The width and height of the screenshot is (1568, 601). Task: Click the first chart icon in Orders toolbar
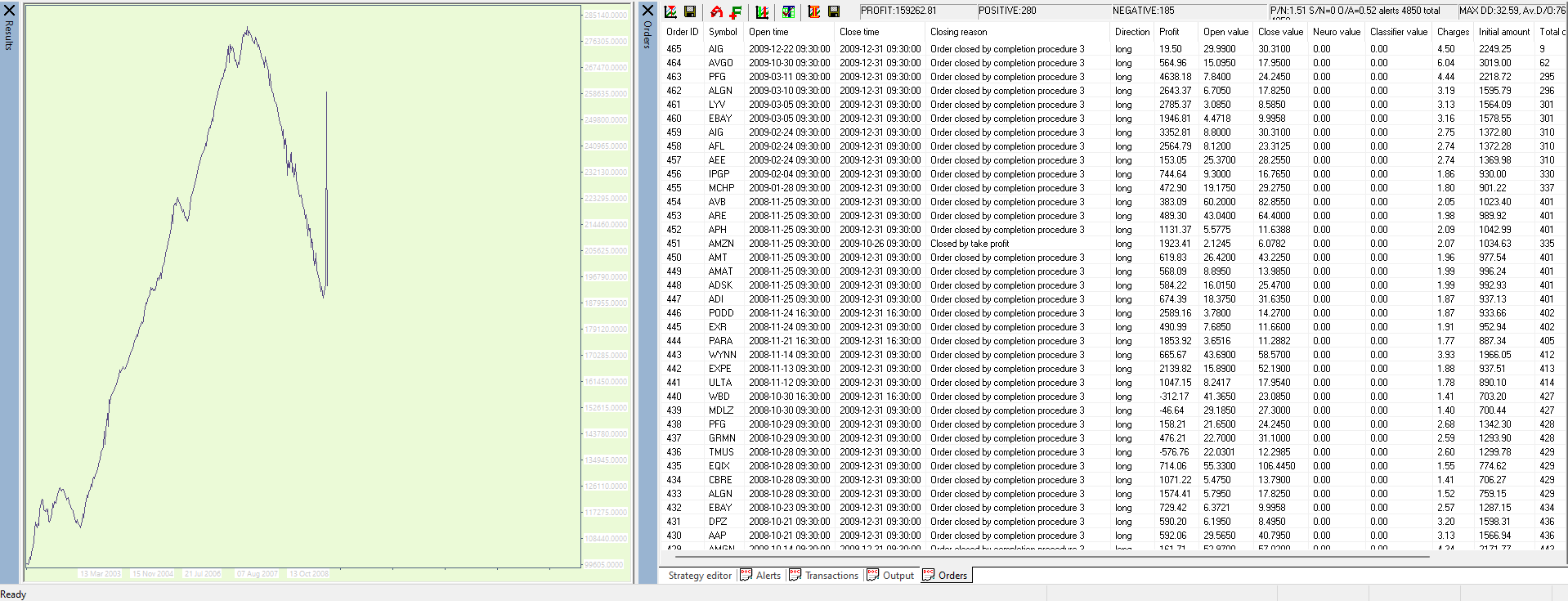click(x=670, y=11)
